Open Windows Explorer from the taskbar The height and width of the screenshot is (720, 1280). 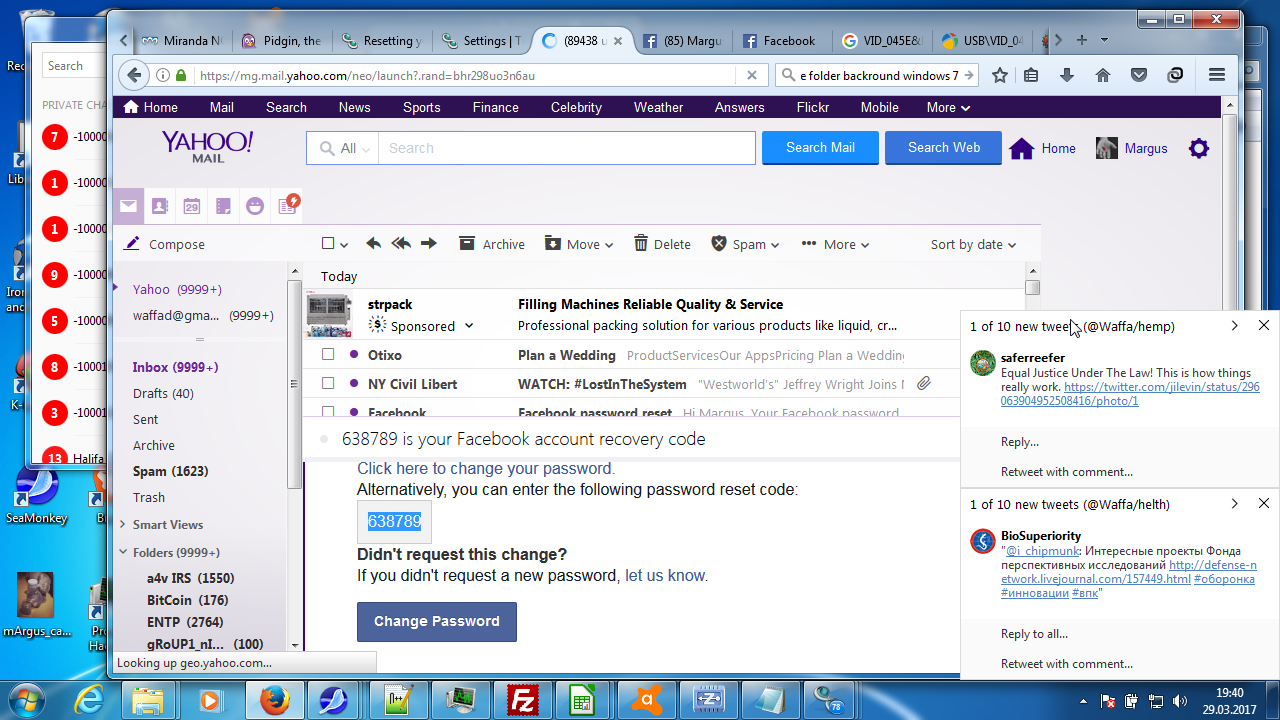pos(147,700)
